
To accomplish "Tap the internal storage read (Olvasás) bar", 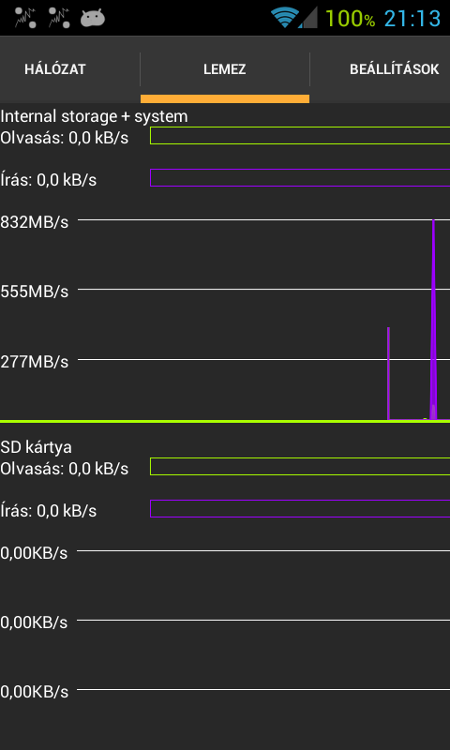I will 300,135.
